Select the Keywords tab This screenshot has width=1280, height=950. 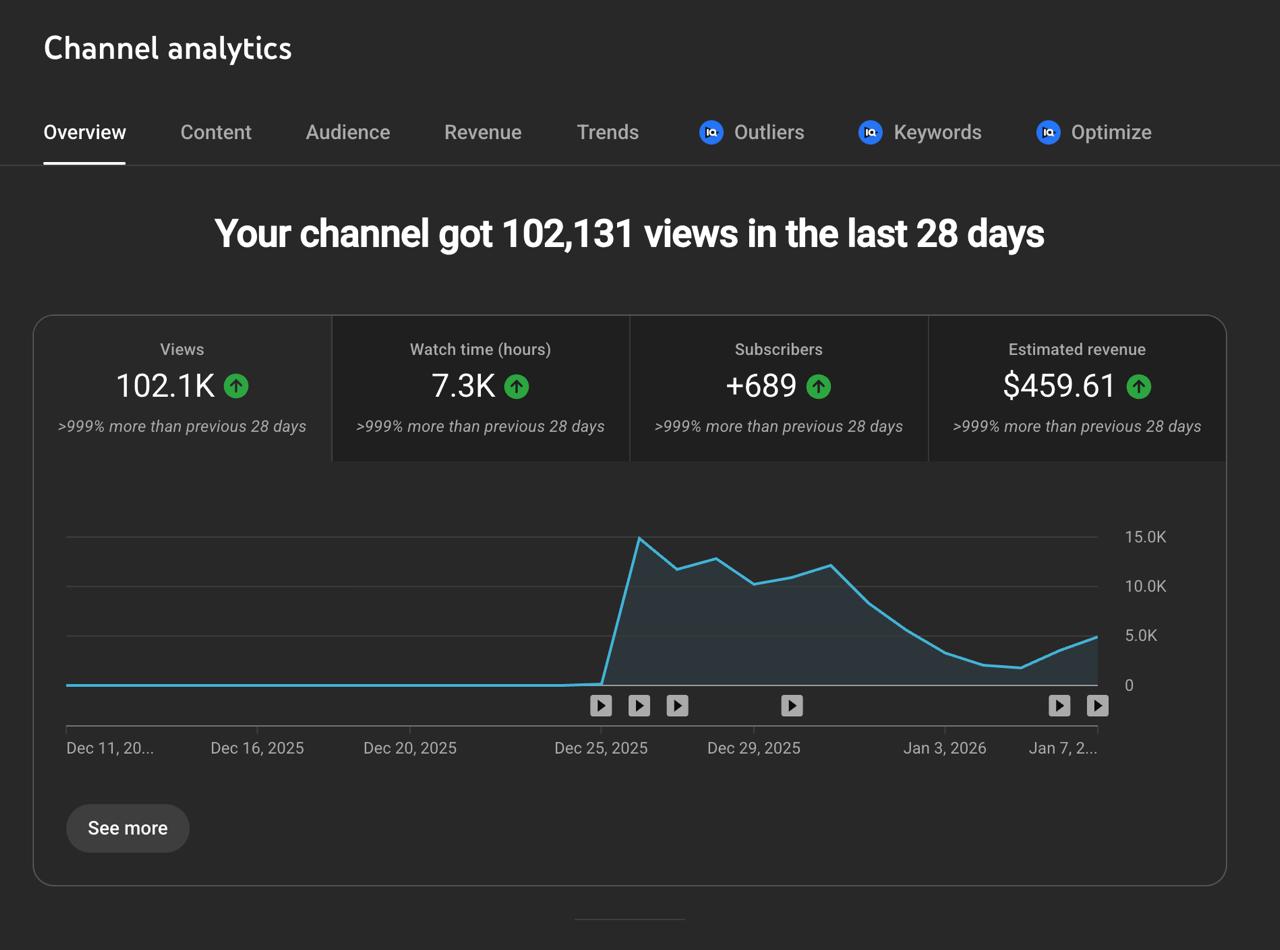[x=920, y=132]
